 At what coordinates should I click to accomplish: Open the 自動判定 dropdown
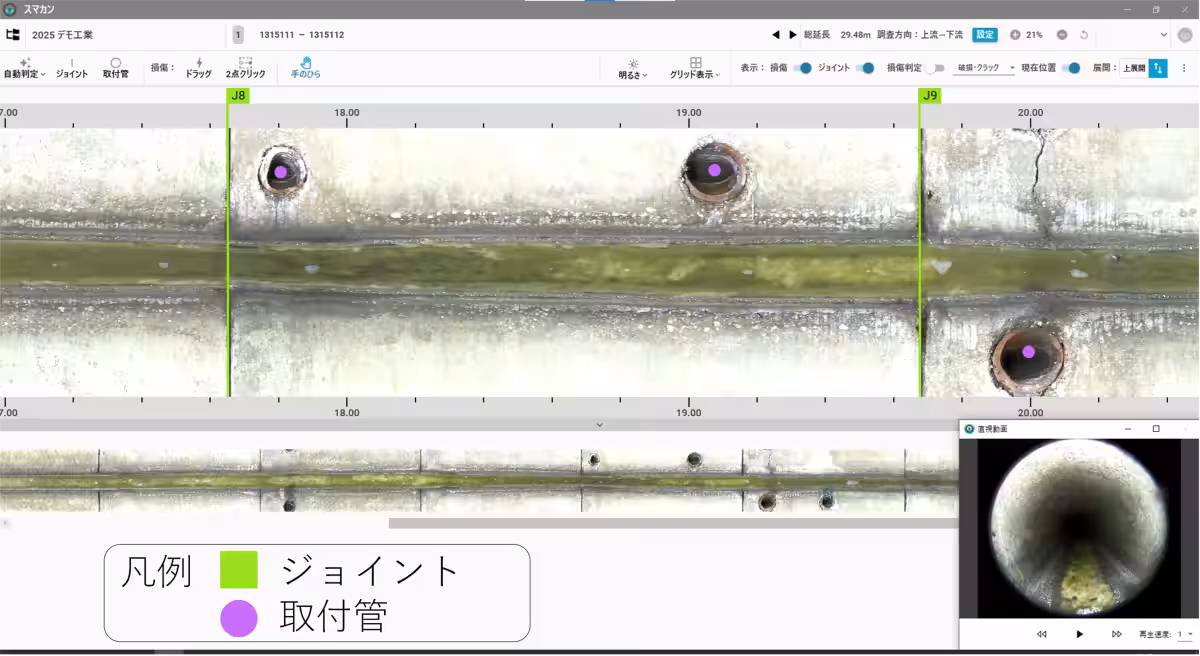point(25,68)
